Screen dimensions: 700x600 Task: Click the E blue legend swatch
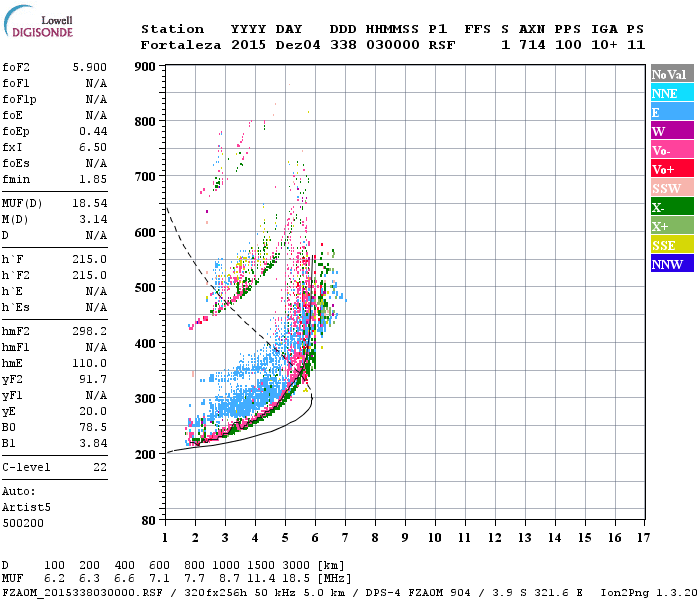point(672,112)
